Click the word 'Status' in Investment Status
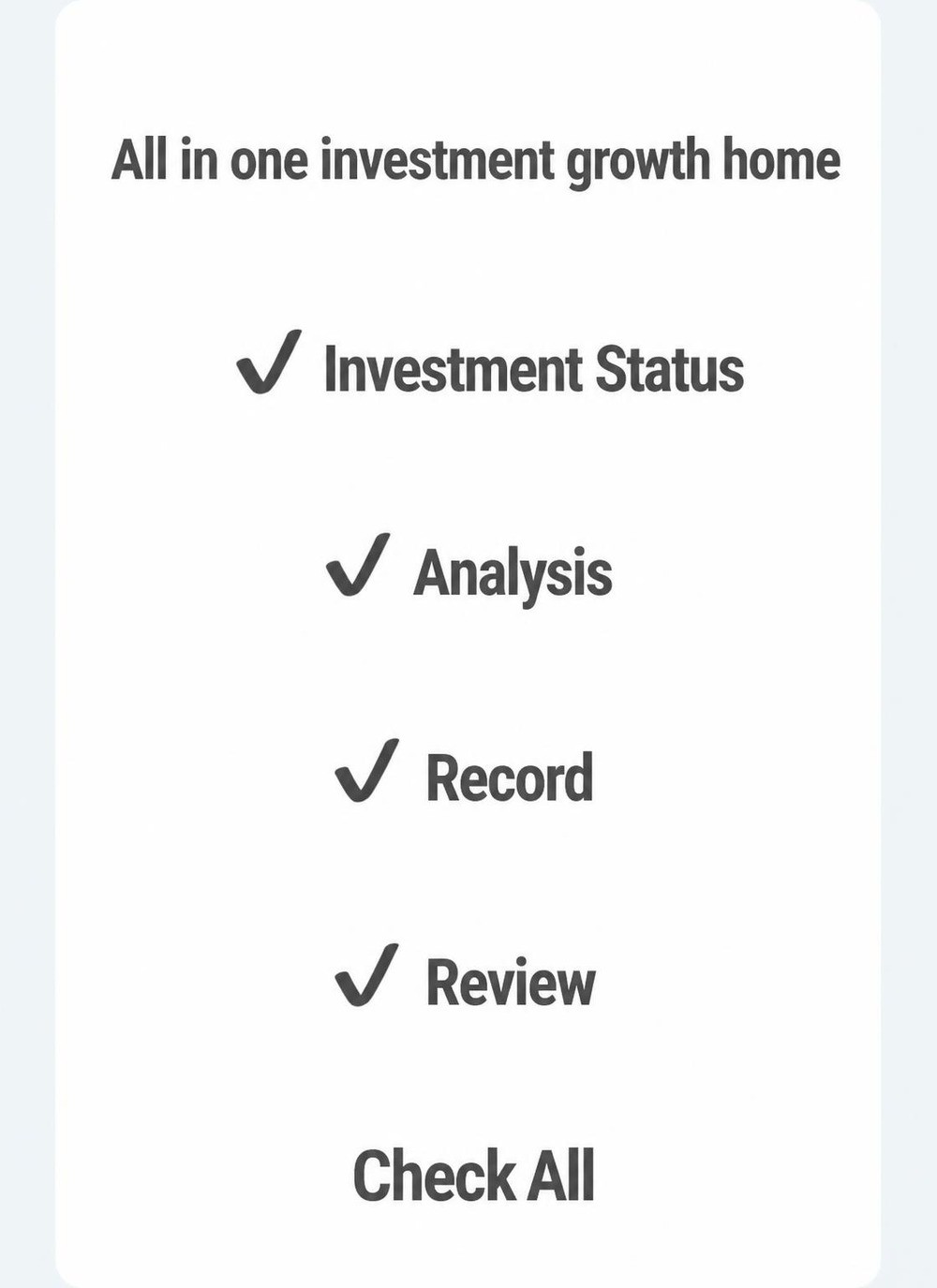The height and width of the screenshot is (1288, 937). point(670,369)
